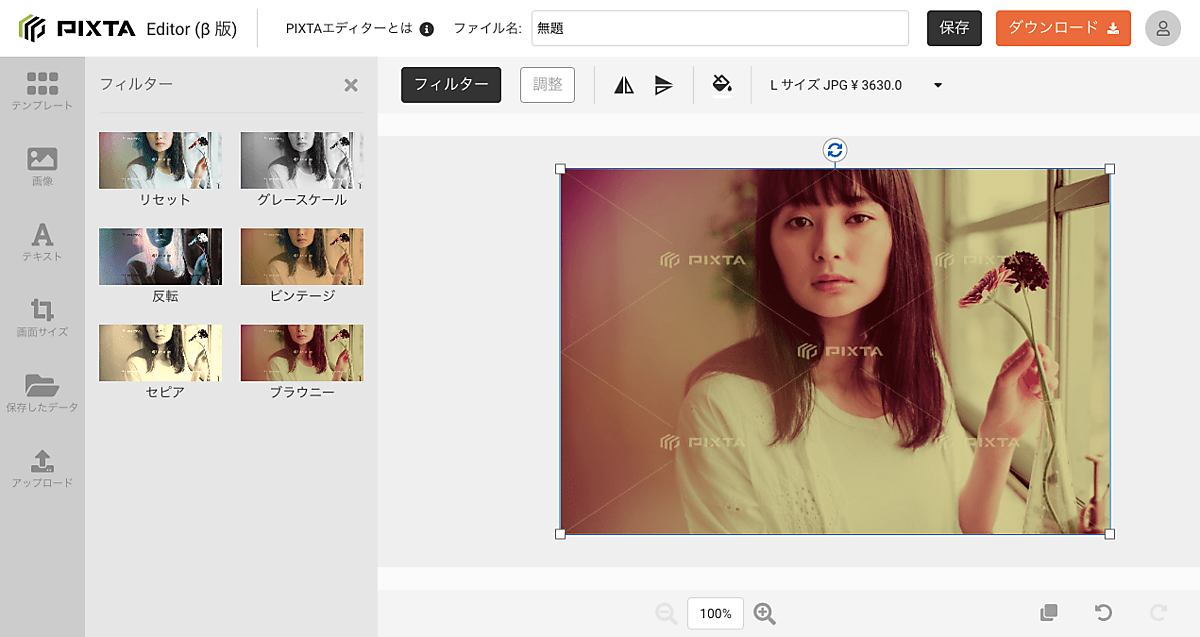
Task: Switch to the 調整 adjustment tab
Action: point(547,85)
